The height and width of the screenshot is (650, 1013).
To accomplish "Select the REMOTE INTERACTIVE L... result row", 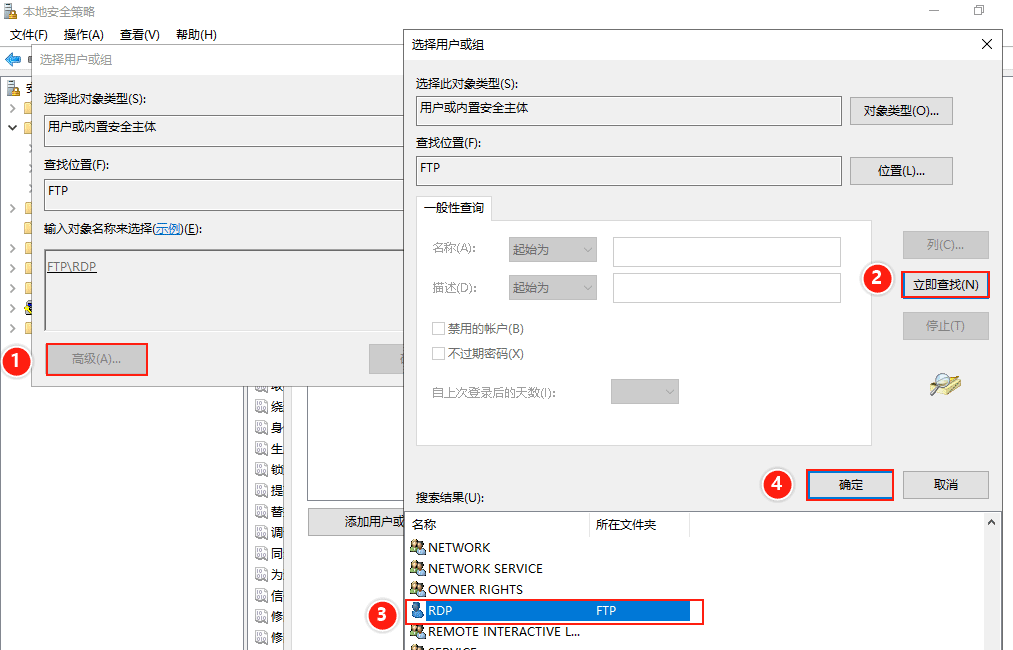I will [x=549, y=631].
